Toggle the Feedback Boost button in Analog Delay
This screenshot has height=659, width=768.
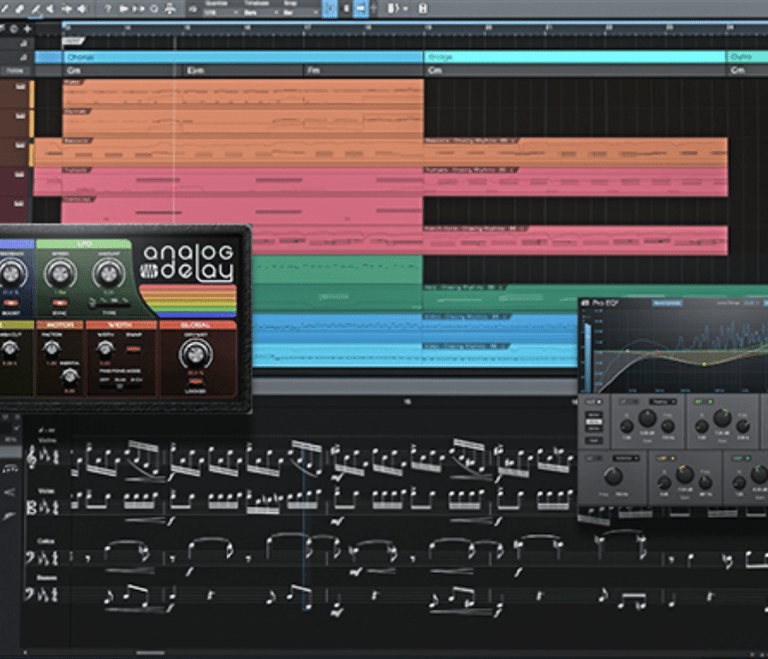(x=11, y=303)
